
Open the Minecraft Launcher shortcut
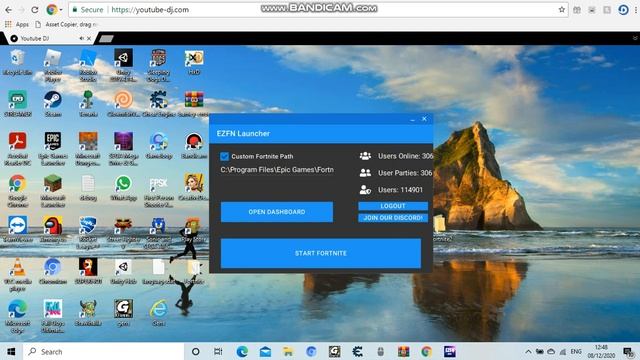tap(53, 191)
